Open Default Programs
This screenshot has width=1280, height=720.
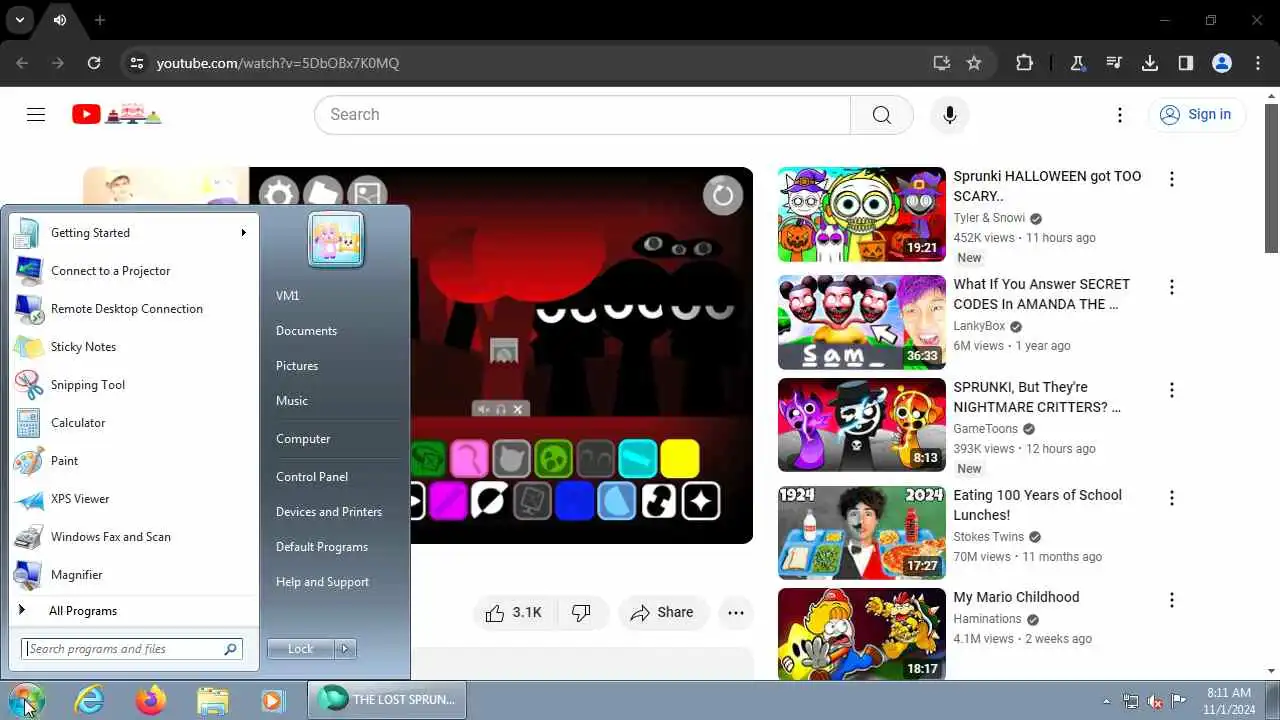pyautogui.click(x=322, y=547)
